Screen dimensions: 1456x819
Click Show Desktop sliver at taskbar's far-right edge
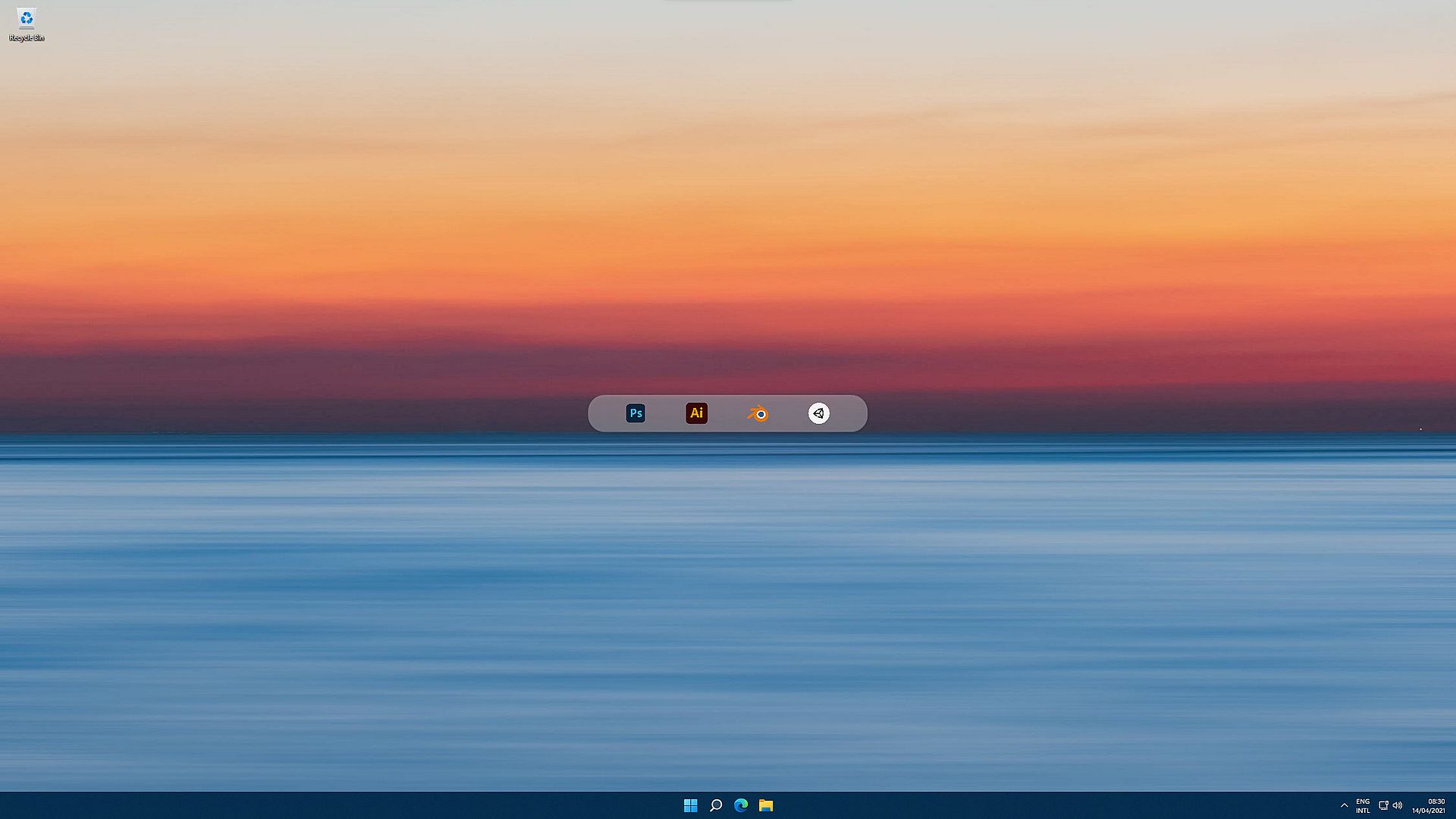pyautogui.click(x=1454, y=805)
